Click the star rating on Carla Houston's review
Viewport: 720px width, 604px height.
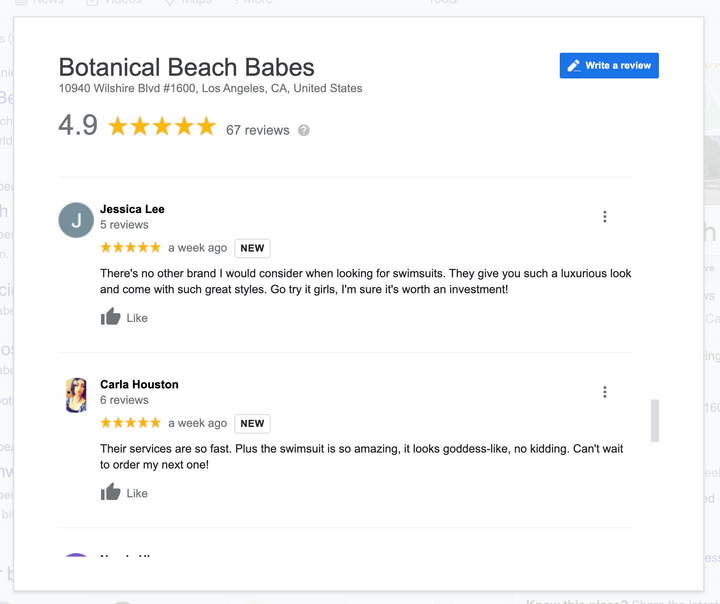point(130,422)
